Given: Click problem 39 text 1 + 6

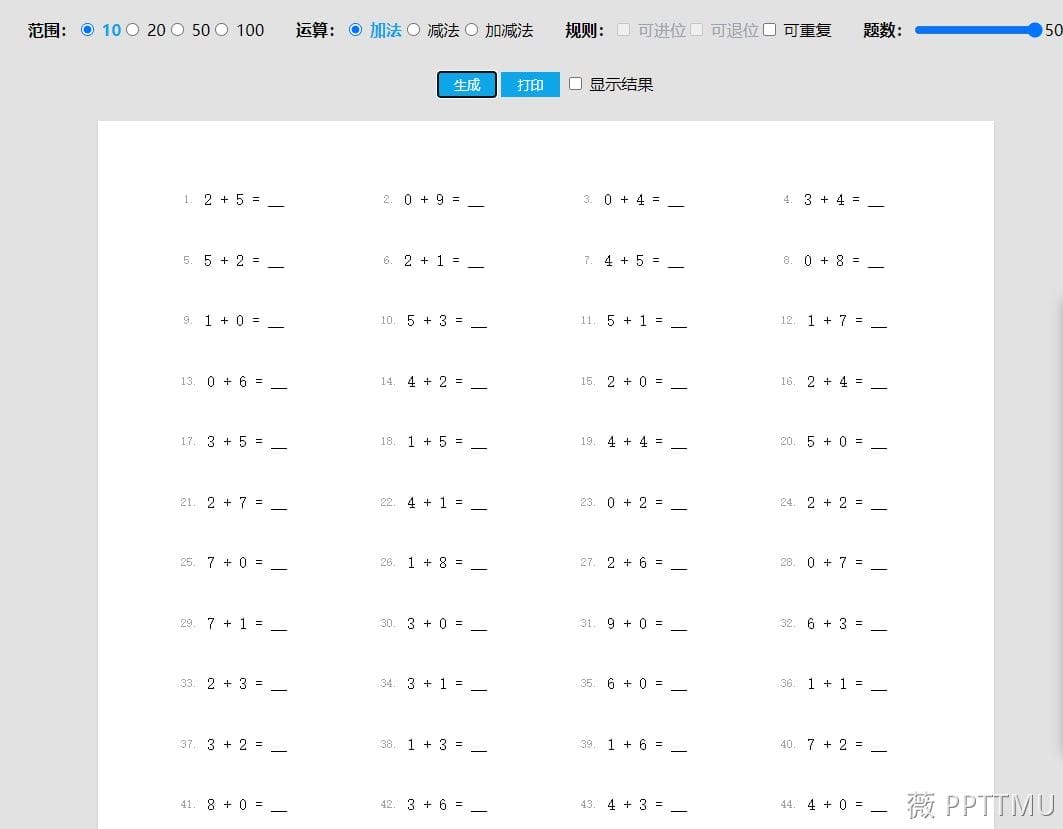Looking at the screenshot, I should click(x=626, y=745).
